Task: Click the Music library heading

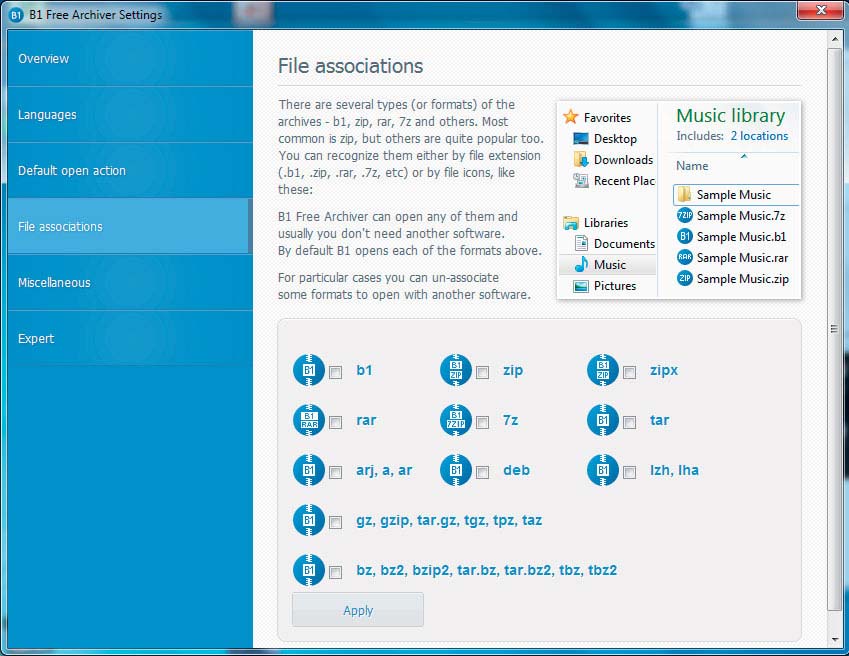Action: pos(730,115)
